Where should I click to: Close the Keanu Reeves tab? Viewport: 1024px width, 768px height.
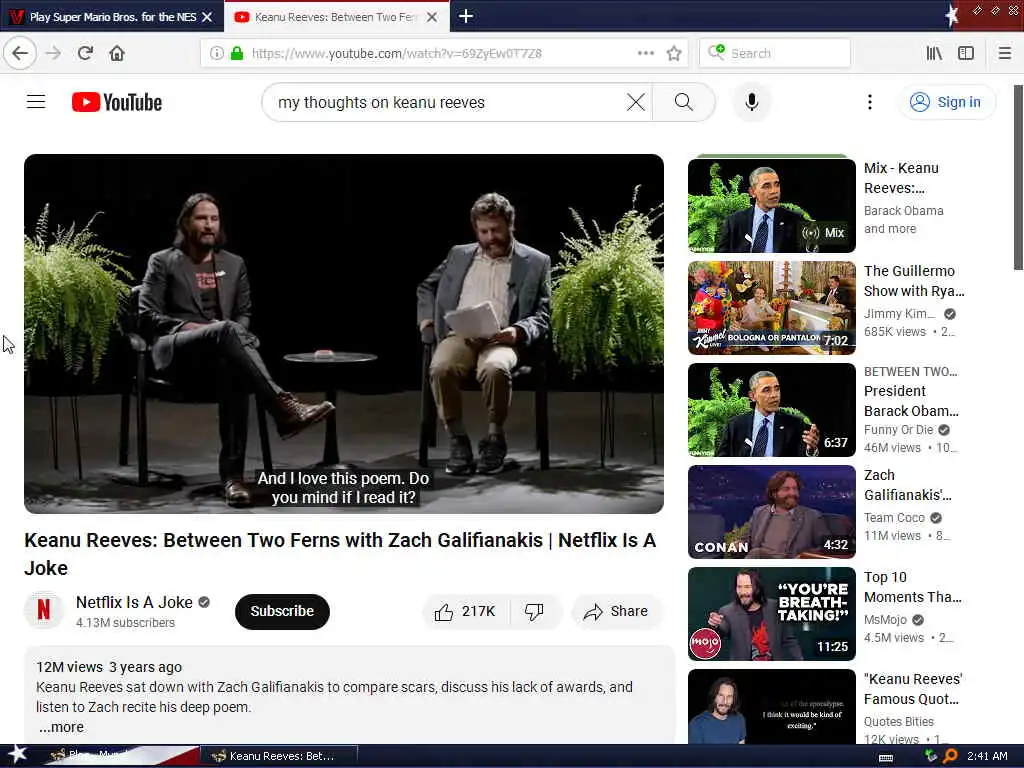point(432,17)
